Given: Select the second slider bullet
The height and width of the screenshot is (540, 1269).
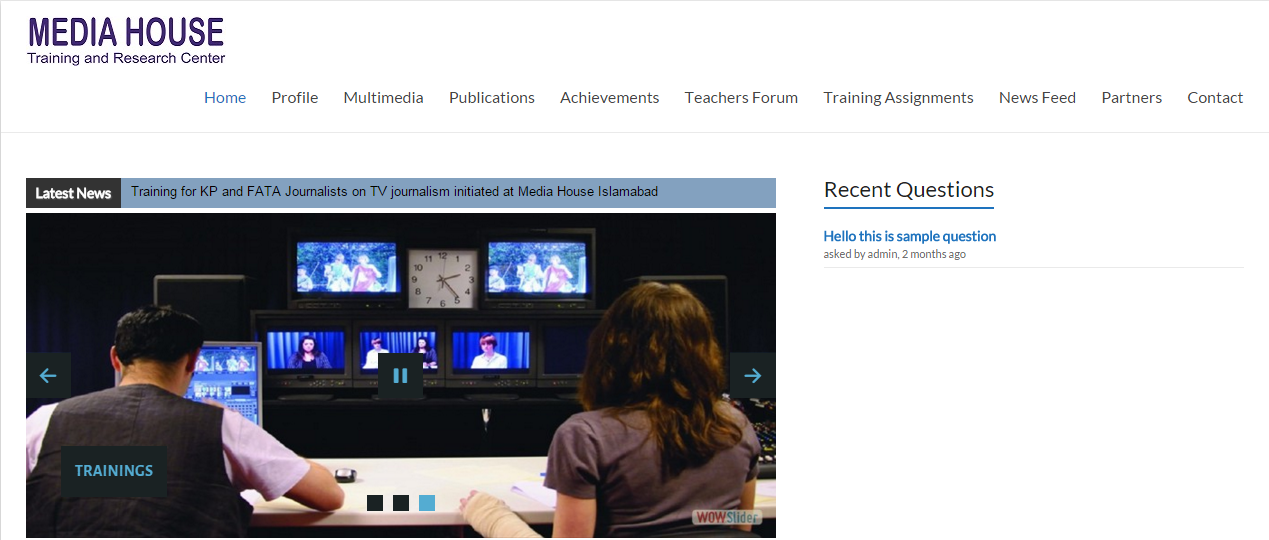Looking at the screenshot, I should pyautogui.click(x=401, y=503).
